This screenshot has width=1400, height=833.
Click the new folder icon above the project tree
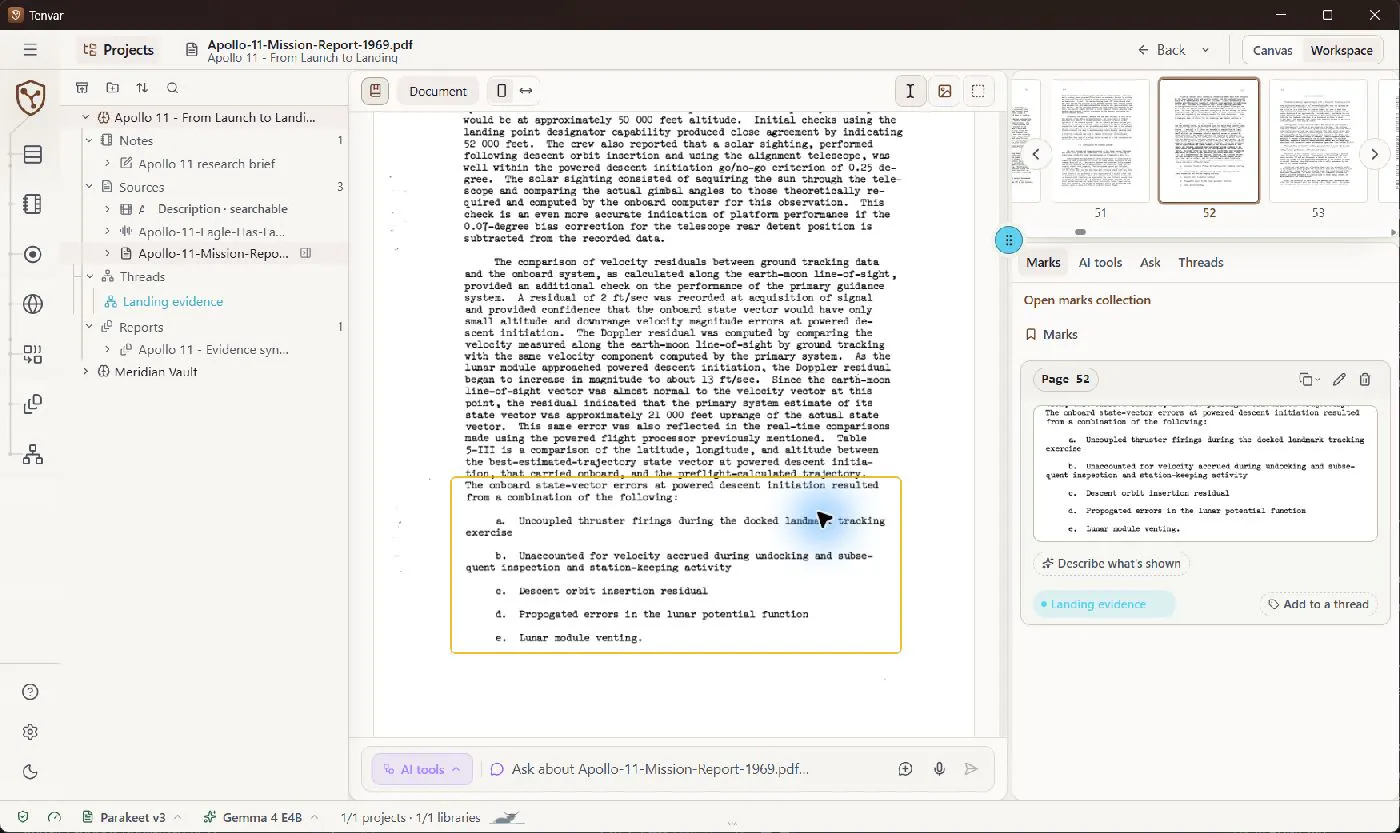(112, 88)
